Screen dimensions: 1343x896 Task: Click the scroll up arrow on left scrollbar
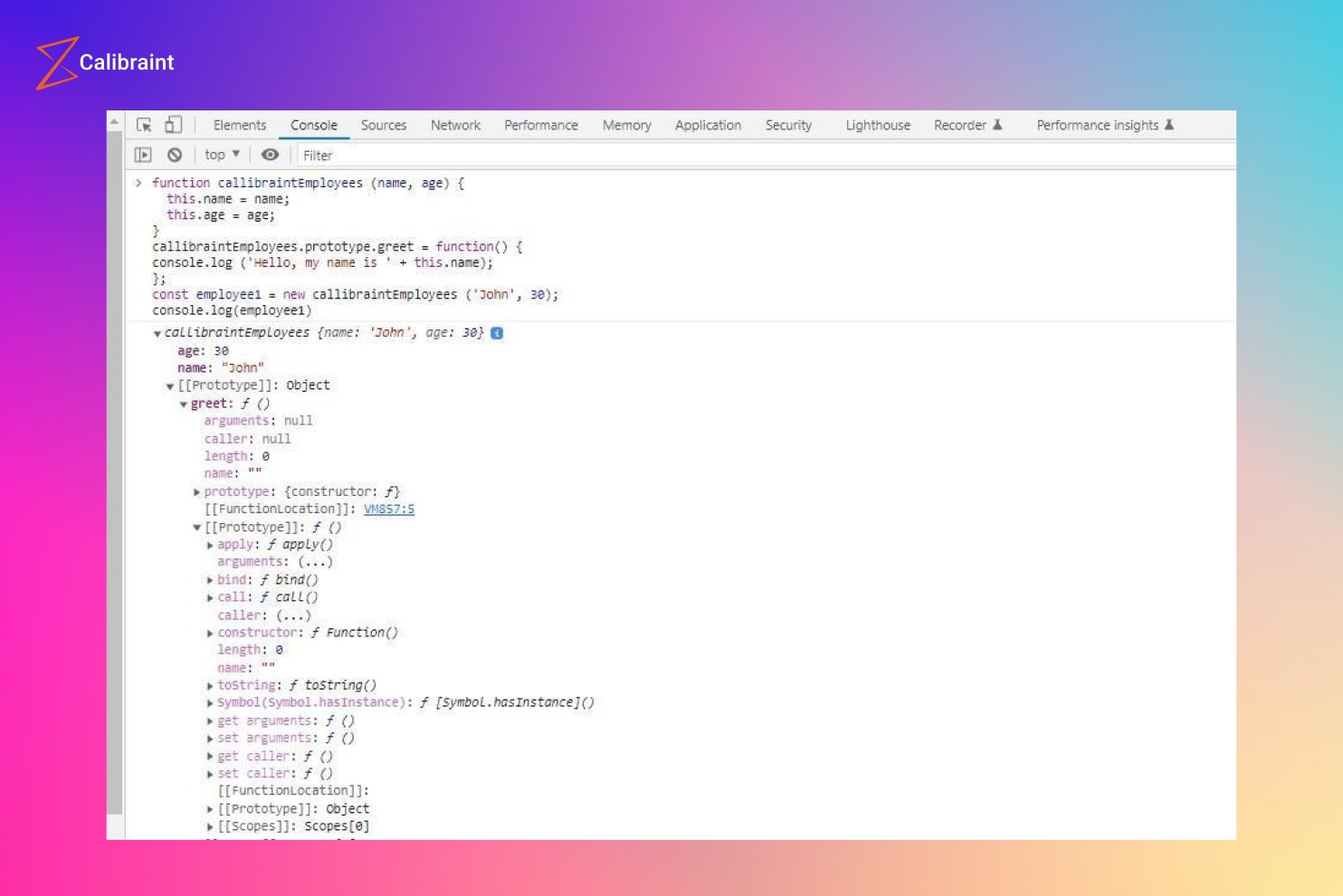point(114,121)
